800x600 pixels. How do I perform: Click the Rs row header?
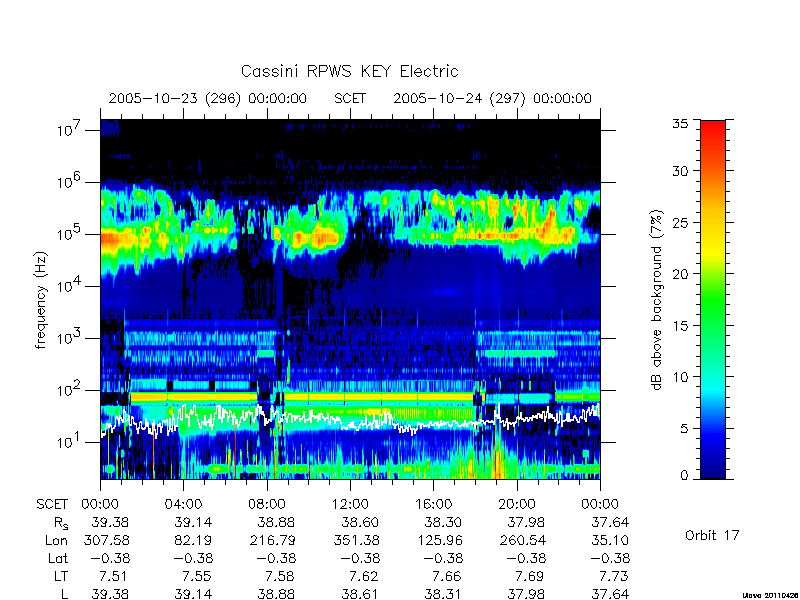tap(61, 523)
